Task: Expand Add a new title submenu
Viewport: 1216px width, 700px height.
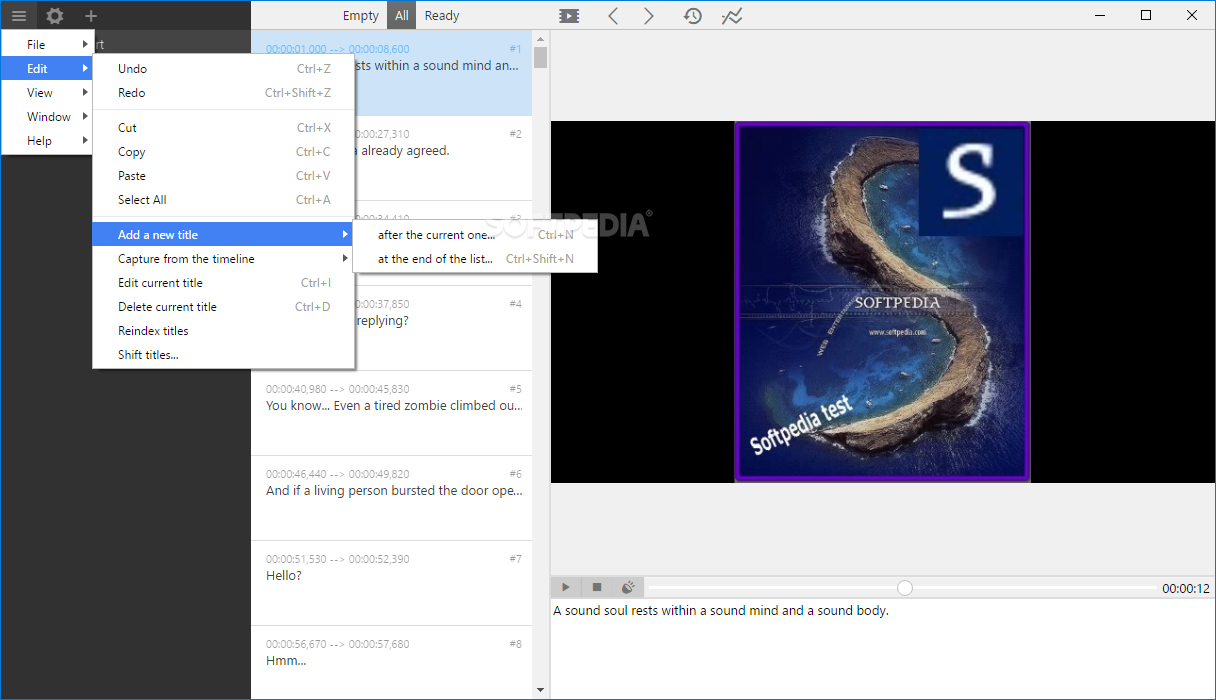Action: tap(224, 235)
